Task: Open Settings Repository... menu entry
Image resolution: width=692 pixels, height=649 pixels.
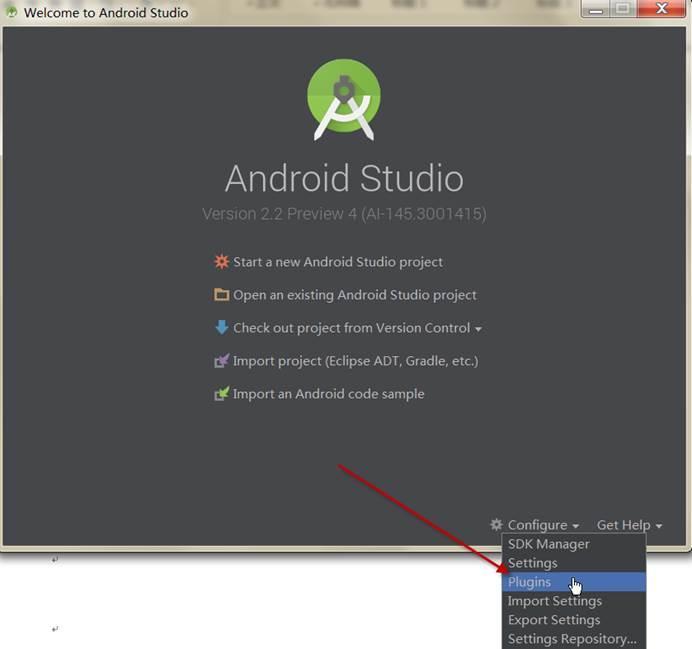Action: tap(574, 639)
